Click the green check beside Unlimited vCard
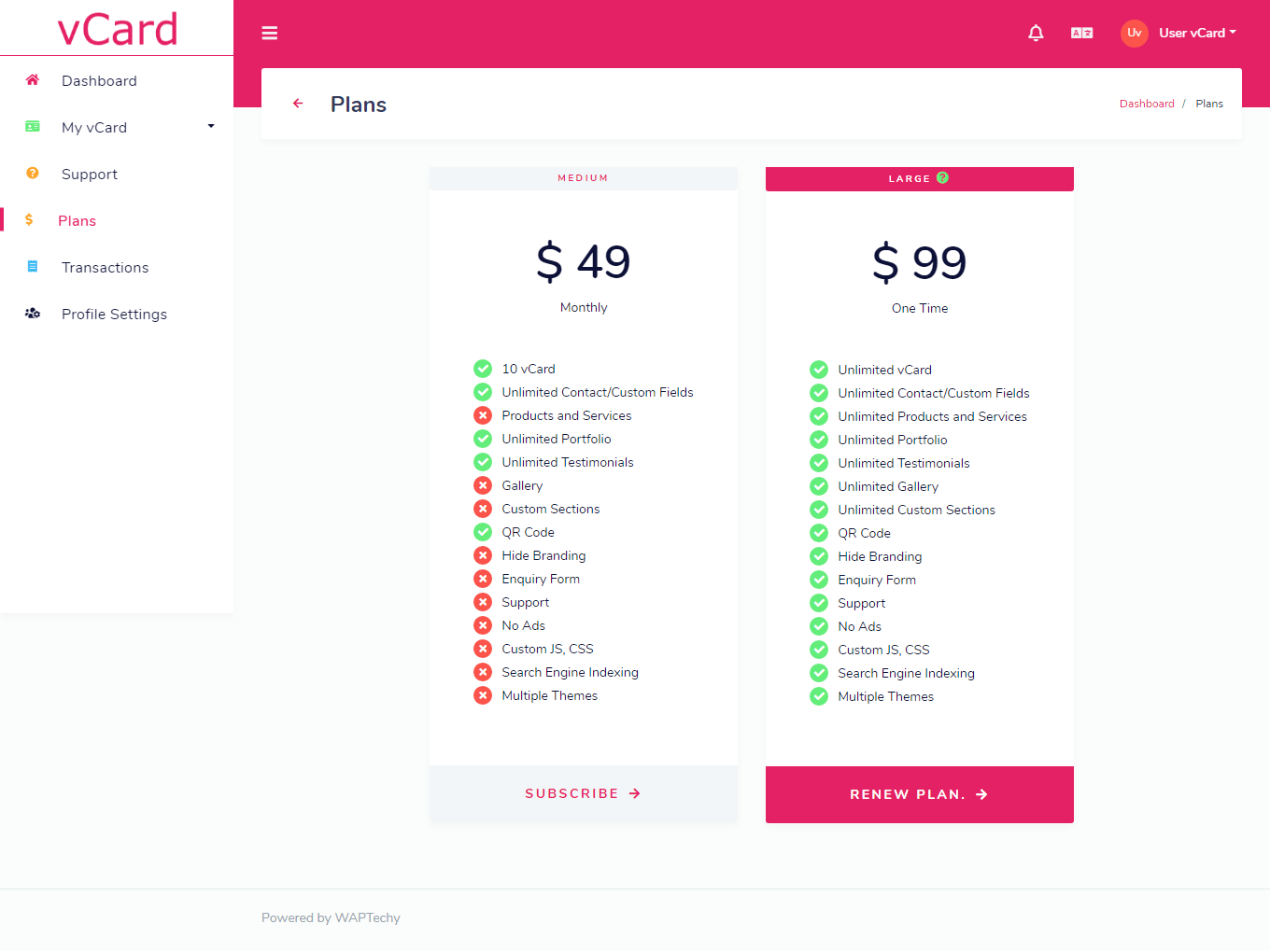1270x952 pixels. click(x=819, y=370)
